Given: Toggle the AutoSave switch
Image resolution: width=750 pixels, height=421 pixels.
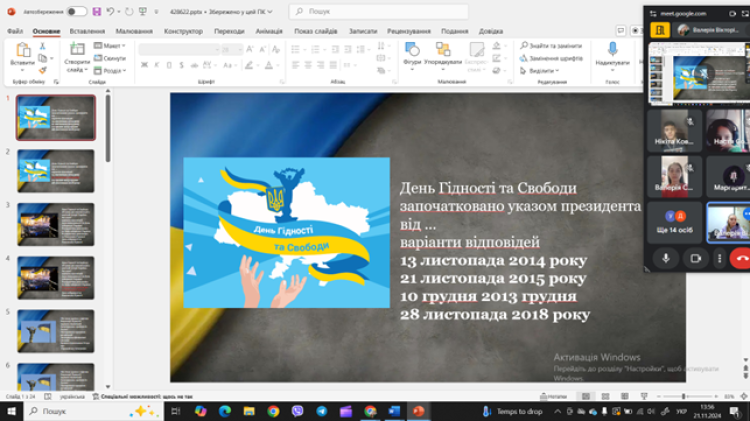Looking at the screenshot, I should (76, 12).
